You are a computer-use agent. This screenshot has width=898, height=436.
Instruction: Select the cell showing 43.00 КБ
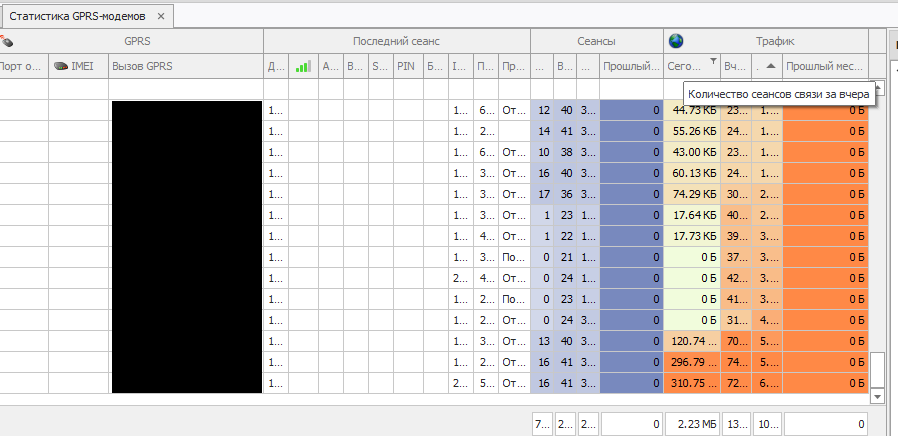[x=692, y=152]
